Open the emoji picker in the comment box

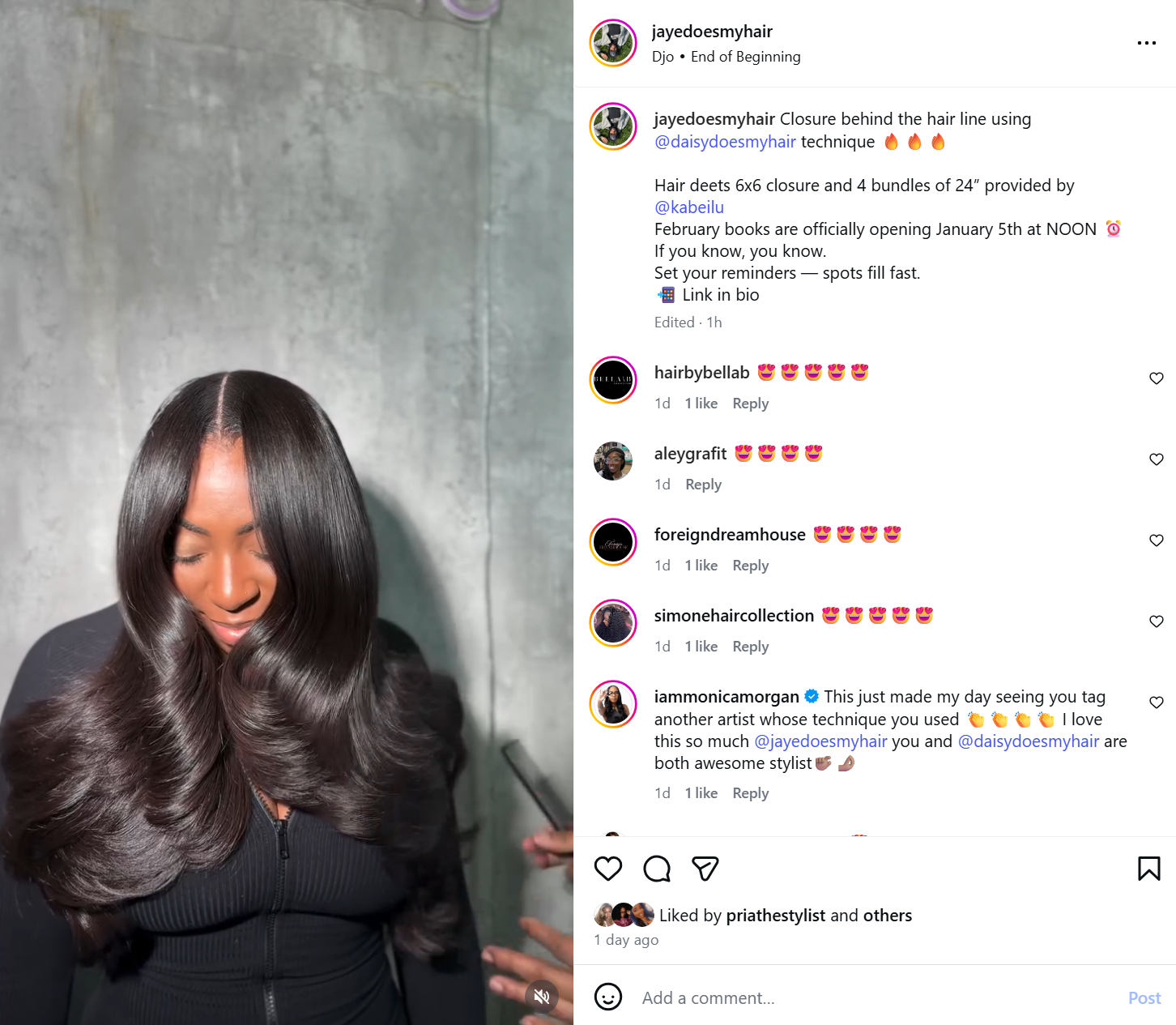pyautogui.click(x=608, y=997)
